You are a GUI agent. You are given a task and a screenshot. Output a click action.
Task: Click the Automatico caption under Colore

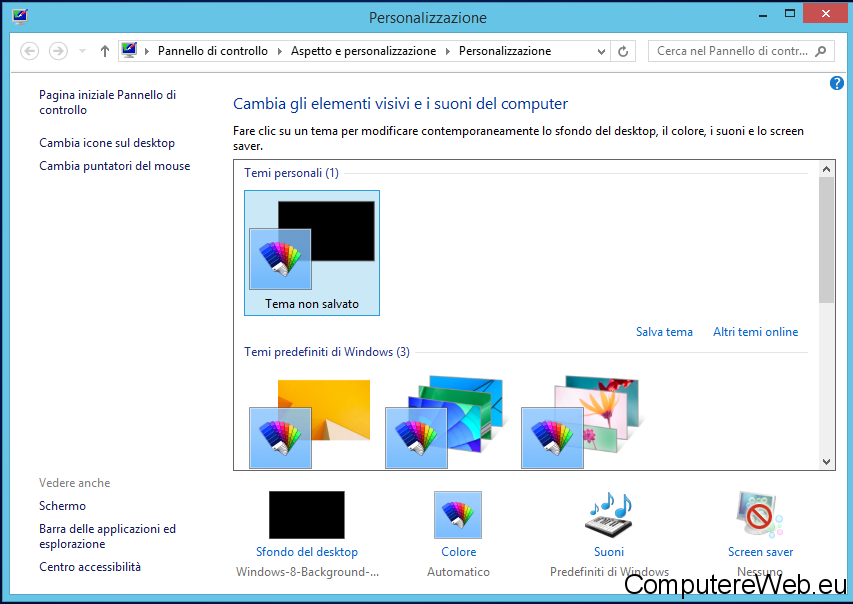click(x=459, y=572)
